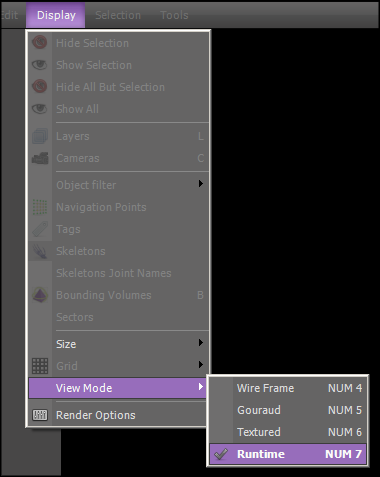The image size is (380, 477).
Task: Click the Show All eye icon
Action: (x=40, y=109)
